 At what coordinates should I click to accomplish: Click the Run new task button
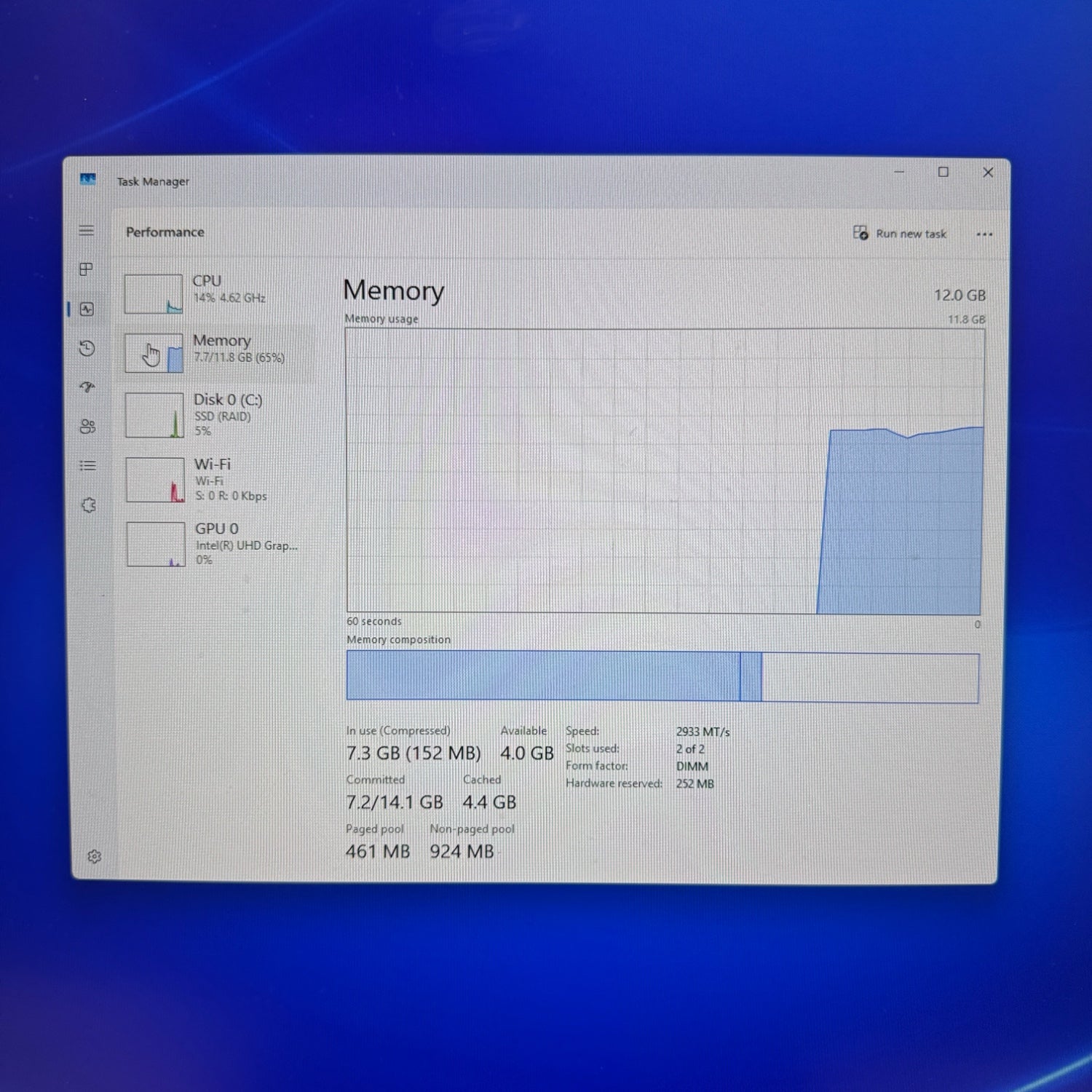(x=900, y=234)
